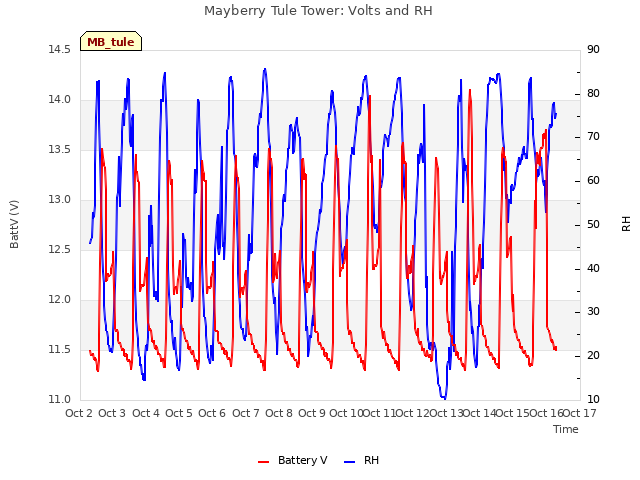Screen dimensions: 640x480
Task: Click the 14.0 left axis tick label
Action: click(x=60, y=100)
